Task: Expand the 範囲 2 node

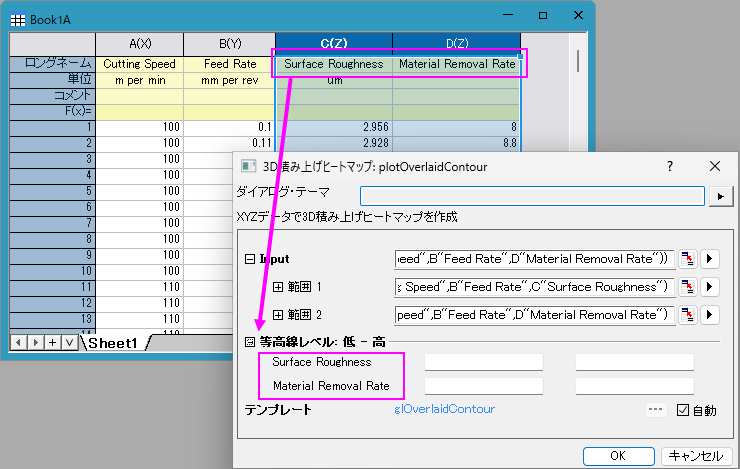Action: point(278,315)
